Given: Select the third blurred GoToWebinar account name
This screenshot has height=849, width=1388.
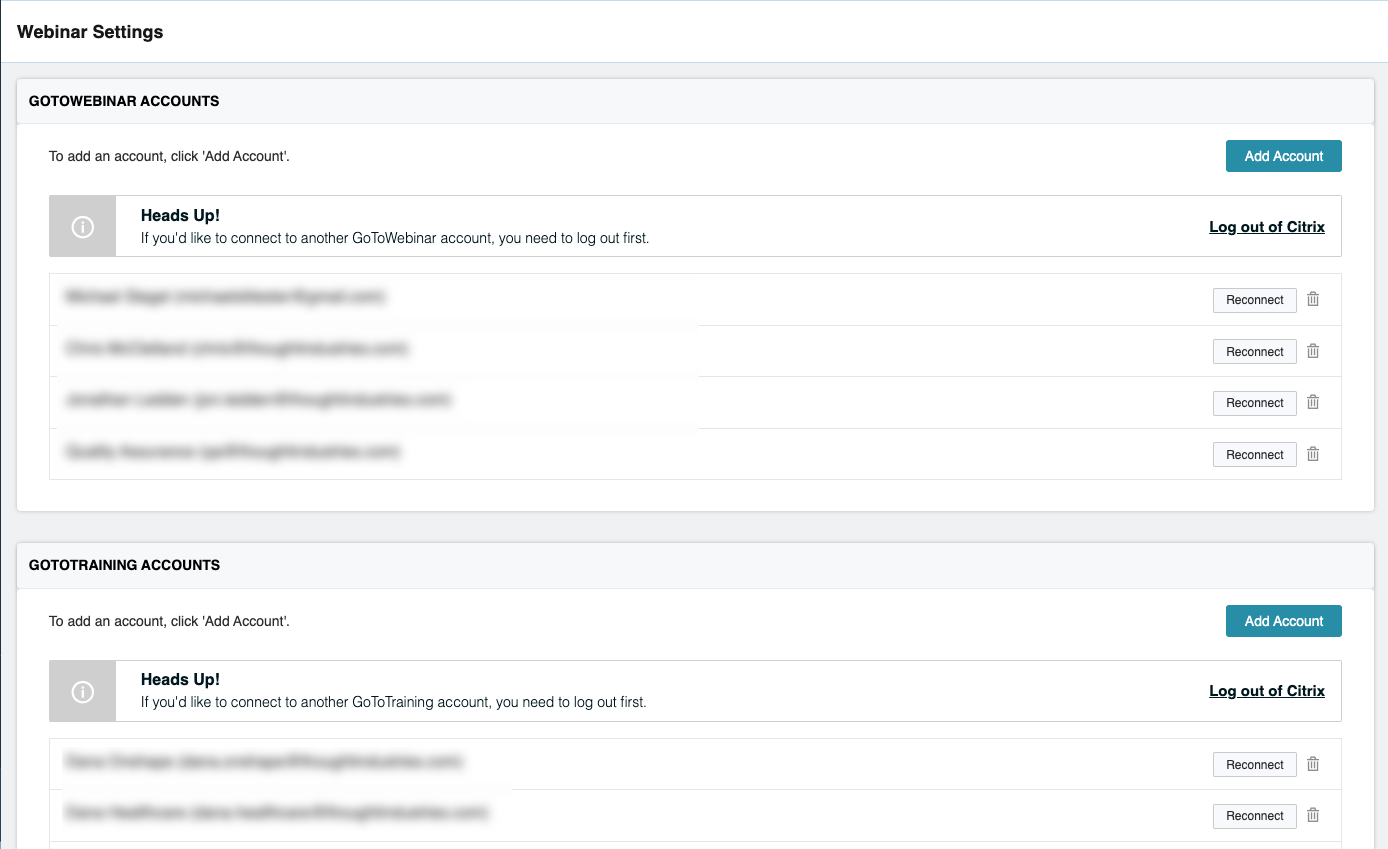Looking at the screenshot, I should pos(258,400).
